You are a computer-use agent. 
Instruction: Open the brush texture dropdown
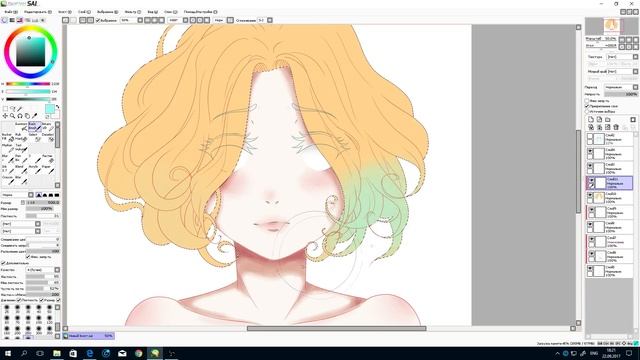click(x=21, y=231)
